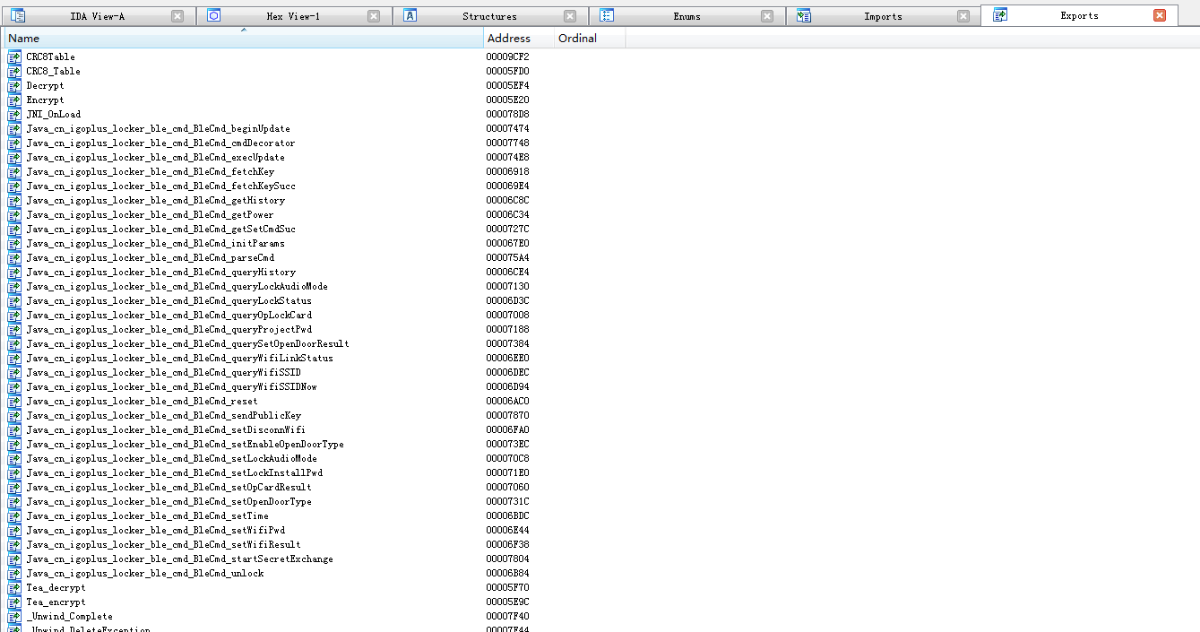Select the Exports tab
This screenshot has height=632, width=1200.
click(1080, 16)
